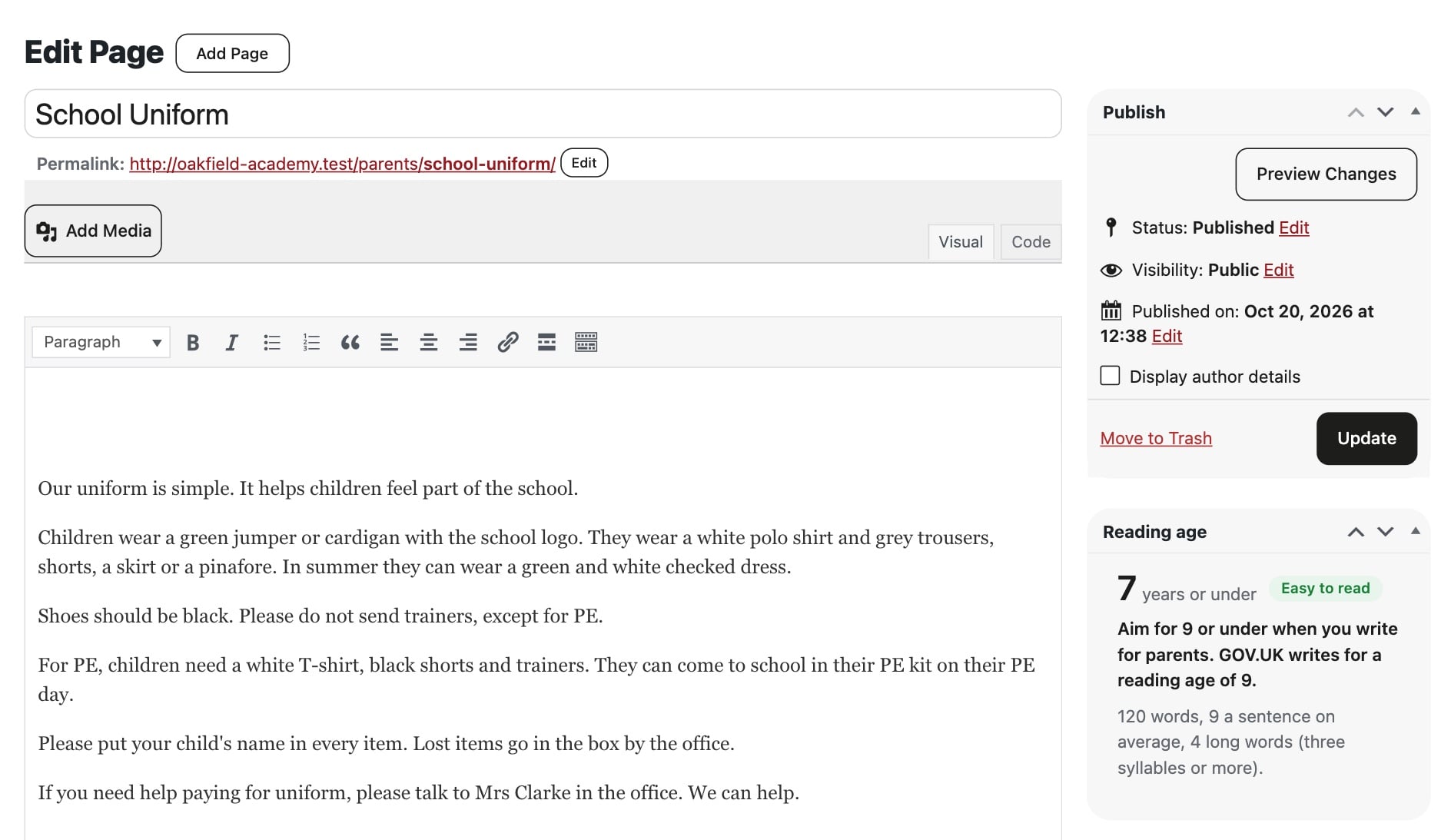Click the Easy to read badge
The height and width of the screenshot is (840, 1451).
tap(1325, 588)
